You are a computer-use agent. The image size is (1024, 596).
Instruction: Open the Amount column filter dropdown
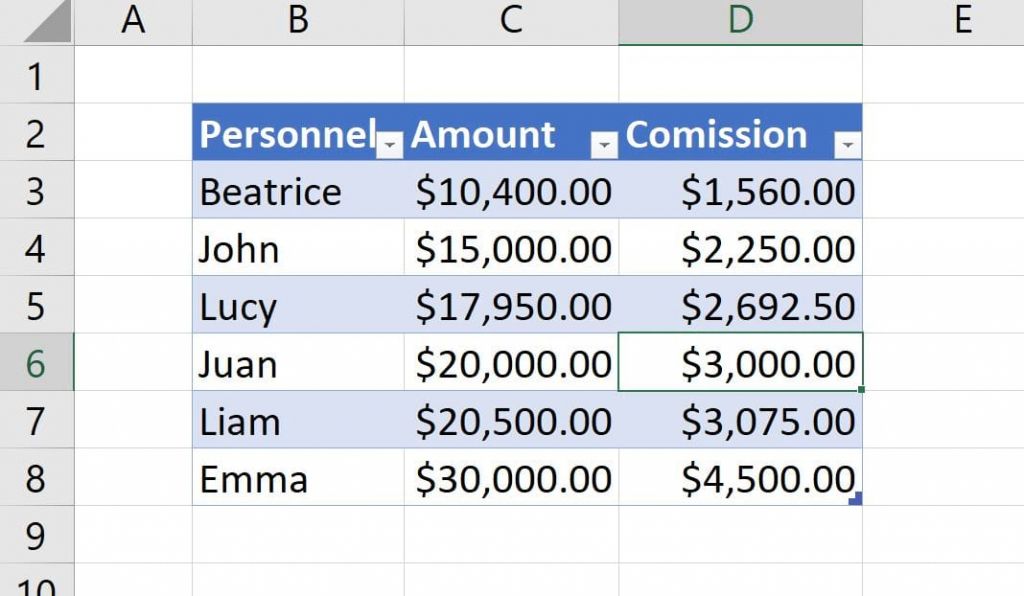(604, 146)
